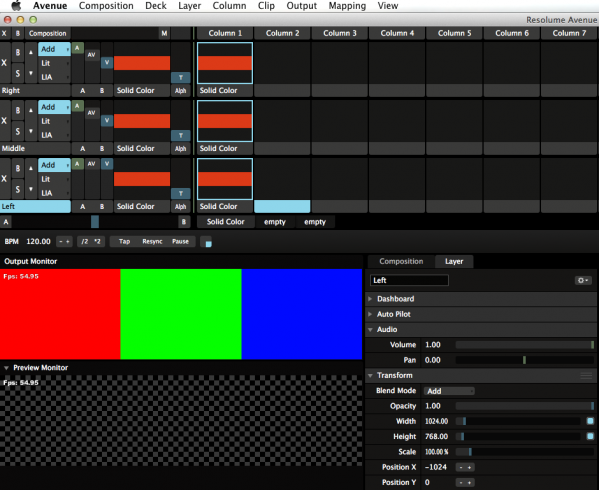The width and height of the screenshot is (599, 490).
Task: Click the X eject button on Right layer
Action: [5, 63]
